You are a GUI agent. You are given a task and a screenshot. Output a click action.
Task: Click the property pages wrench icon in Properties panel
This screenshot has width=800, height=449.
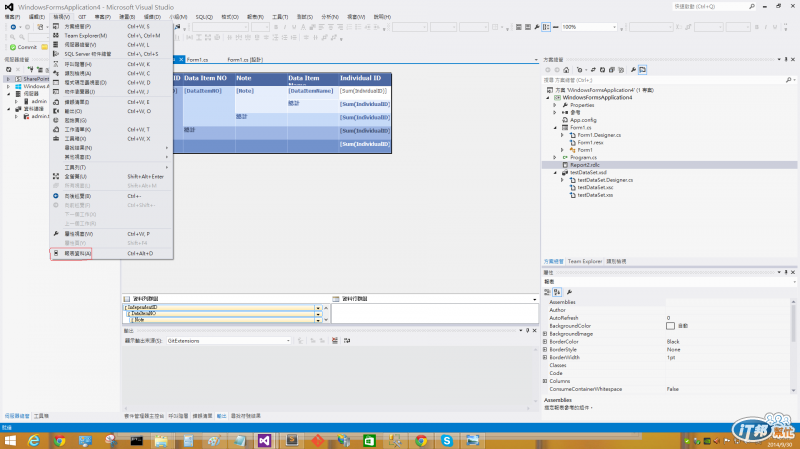(569, 292)
